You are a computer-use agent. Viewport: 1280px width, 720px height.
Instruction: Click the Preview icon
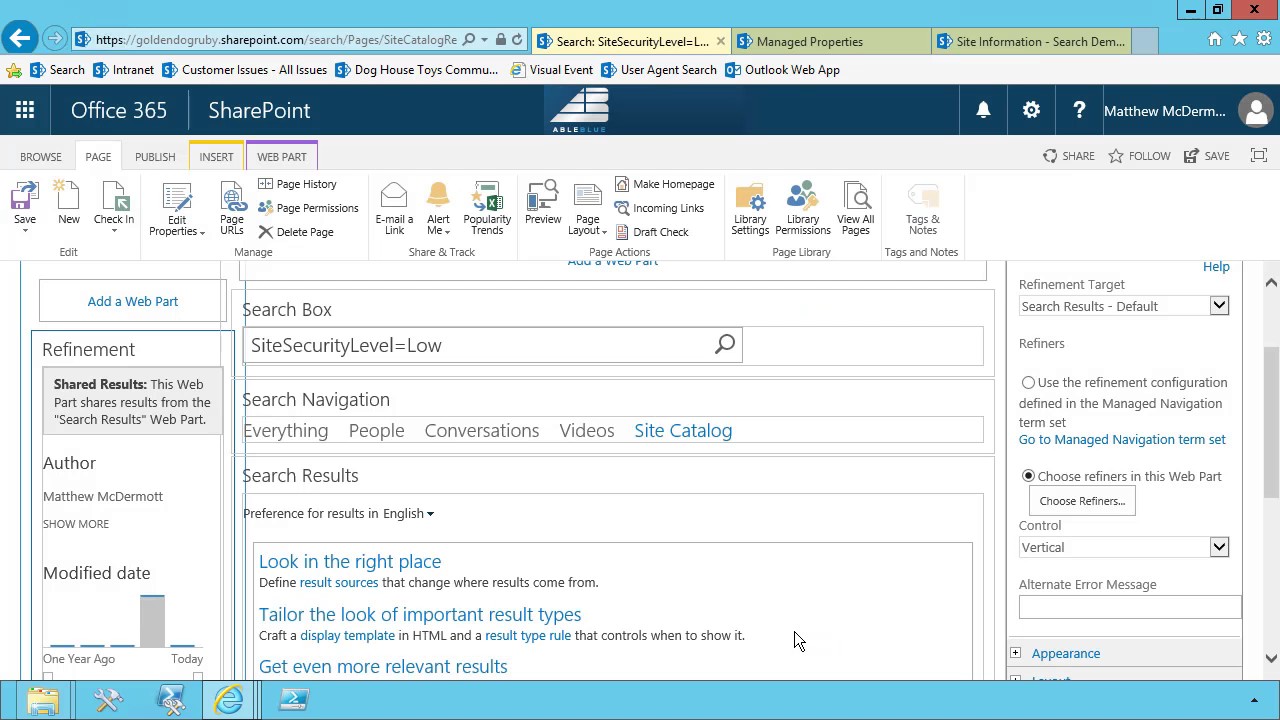pyautogui.click(x=543, y=197)
